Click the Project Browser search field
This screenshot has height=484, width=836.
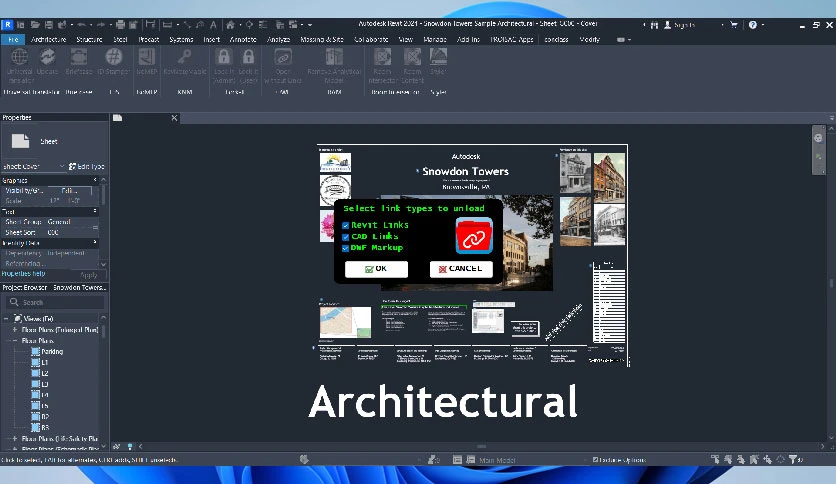click(55, 302)
